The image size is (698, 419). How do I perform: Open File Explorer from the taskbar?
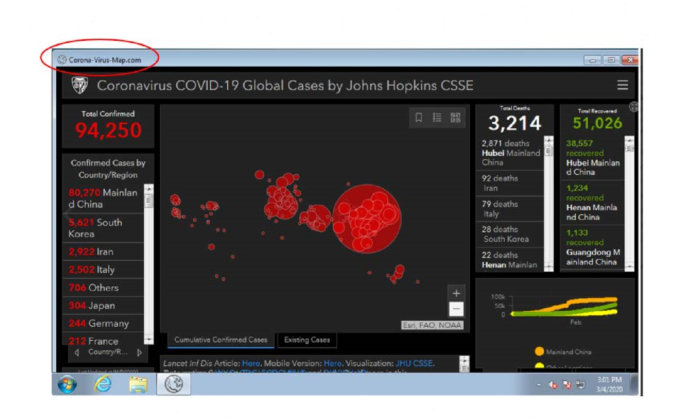click(138, 385)
